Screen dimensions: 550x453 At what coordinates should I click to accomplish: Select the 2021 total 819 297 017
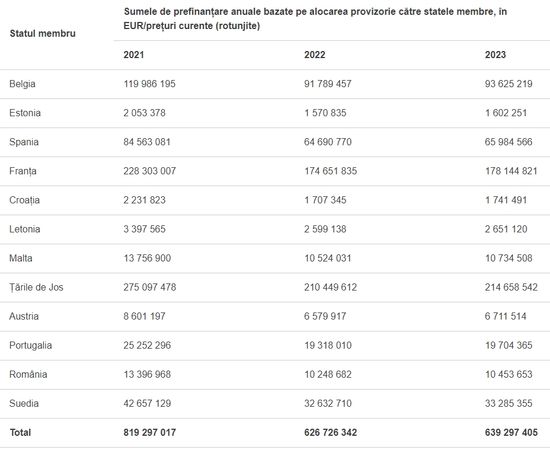pos(149,433)
